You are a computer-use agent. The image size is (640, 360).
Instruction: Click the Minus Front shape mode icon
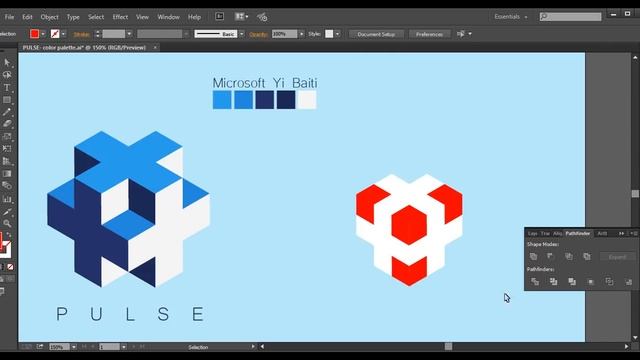click(x=551, y=256)
